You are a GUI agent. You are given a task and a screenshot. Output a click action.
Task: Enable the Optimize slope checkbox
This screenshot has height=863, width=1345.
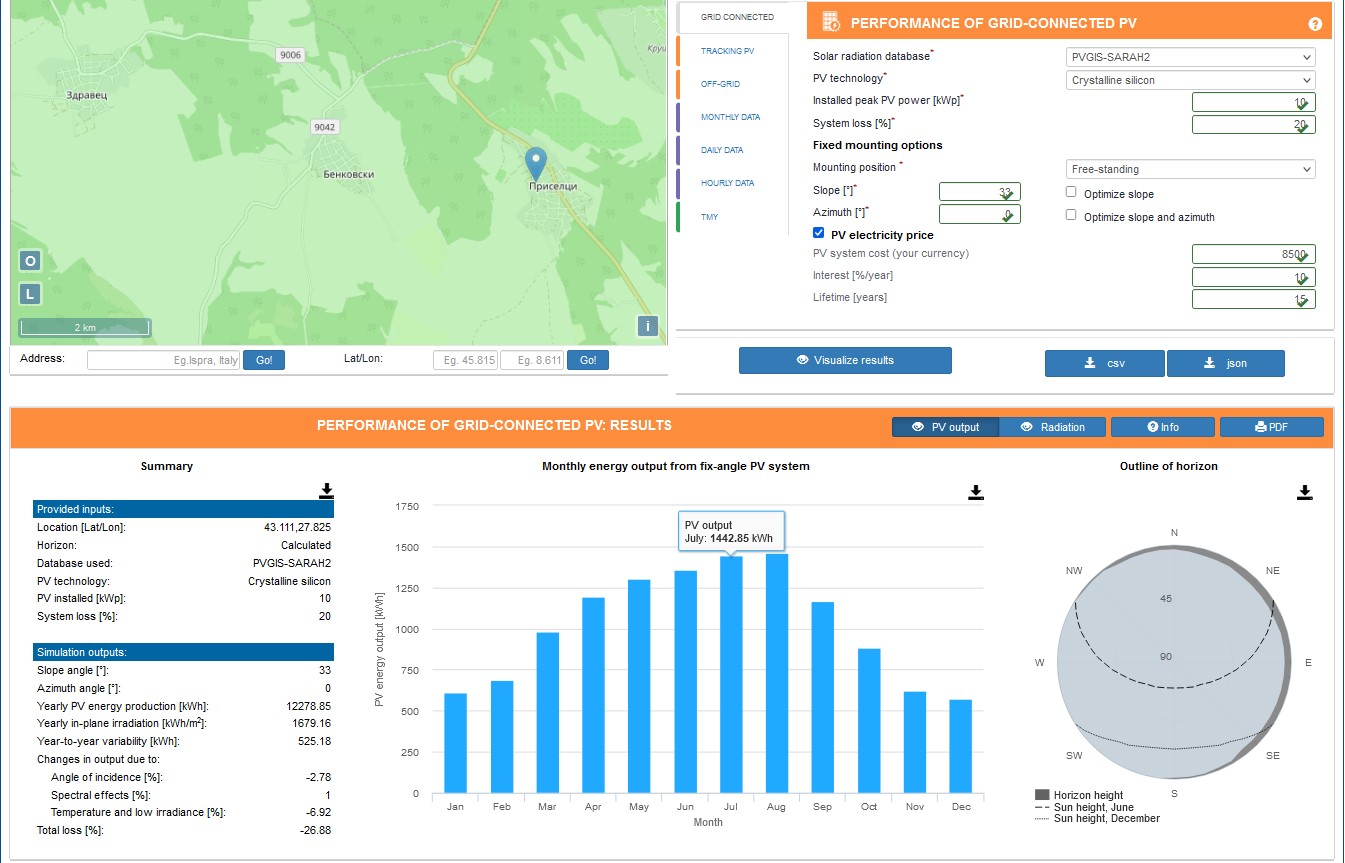(1071, 192)
